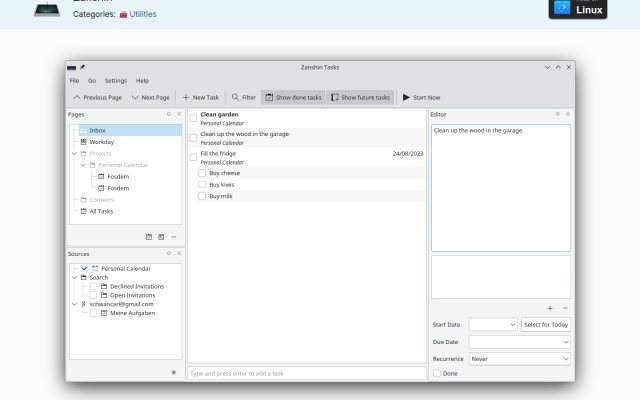Add attachment with plus icon
The image size is (640, 400).
click(x=550, y=309)
